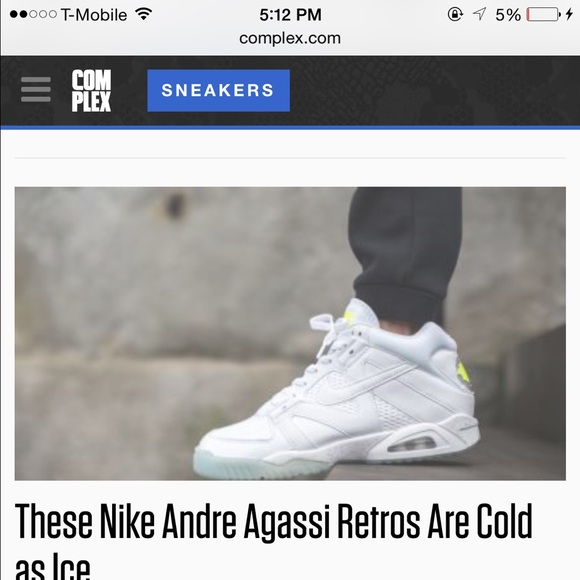Select the Sneakers section button
This screenshot has height=580, width=580.
218,91
